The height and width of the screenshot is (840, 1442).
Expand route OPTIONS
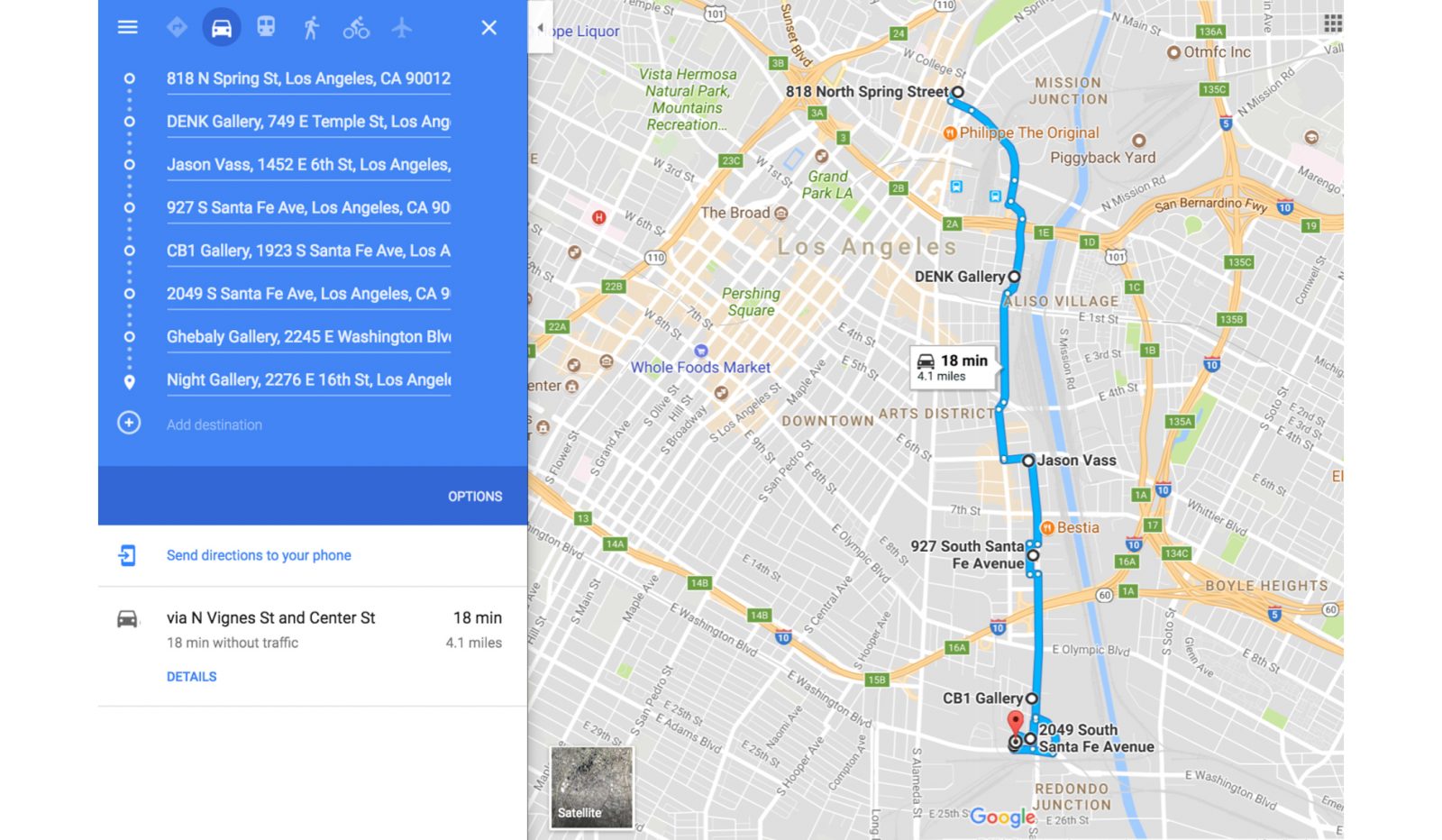(475, 497)
